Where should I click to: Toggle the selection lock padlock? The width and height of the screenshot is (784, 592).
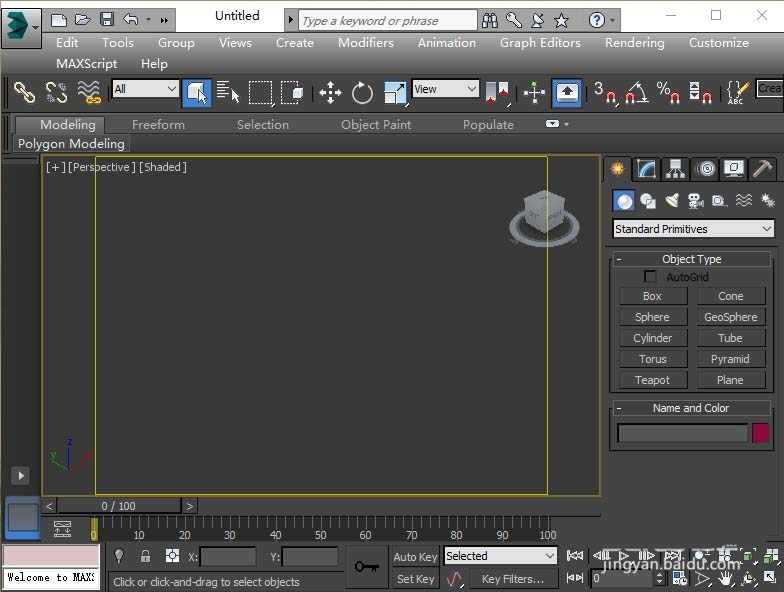pyautogui.click(x=145, y=557)
